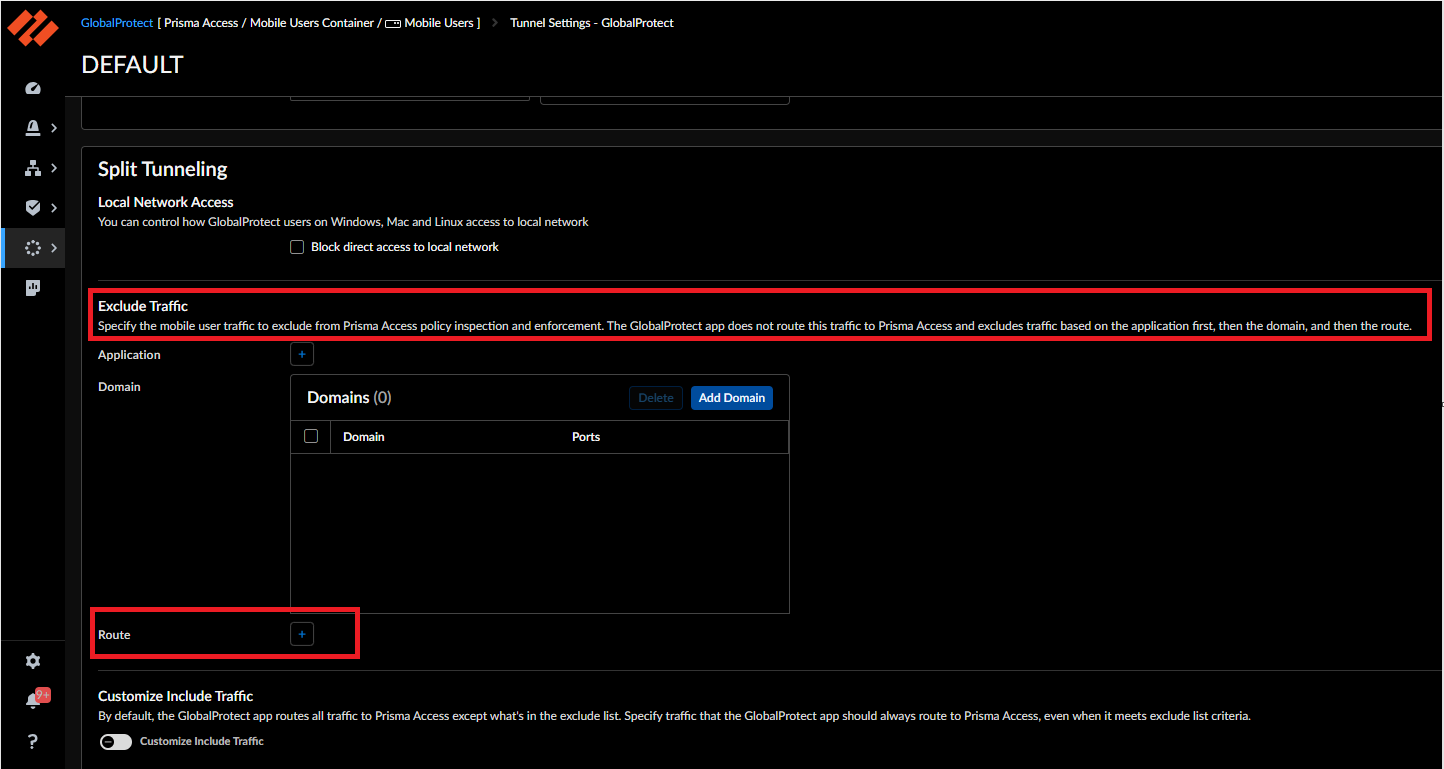Open the shield checkmark icon in sidebar
The image size is (1444, 769).
pyautogui.click(x=33, y=208)
